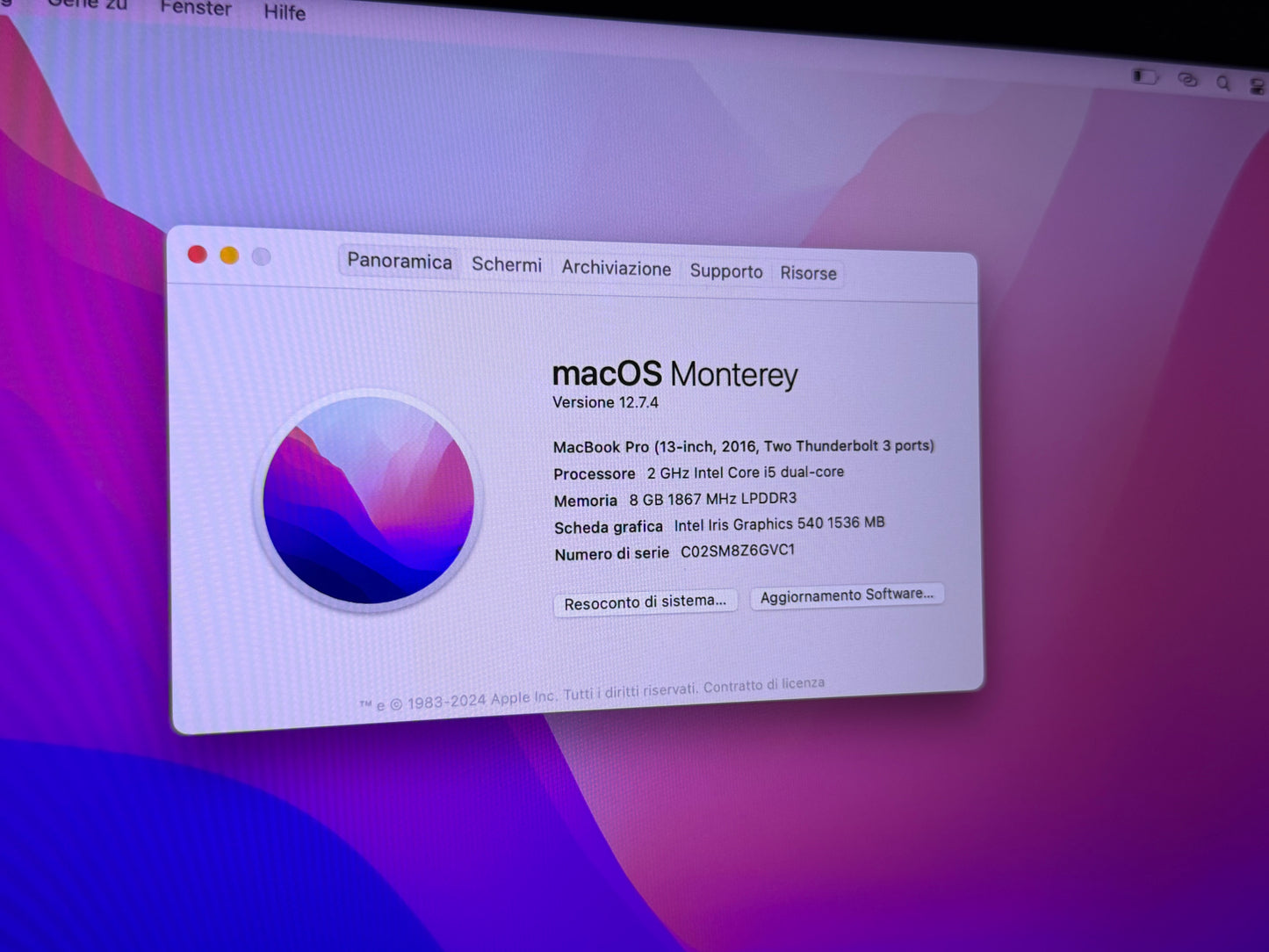Click the MacBook Pro 13-inch 2016 model line
This screenshot has width=1269, height=952.
click(x=744, y=446)
